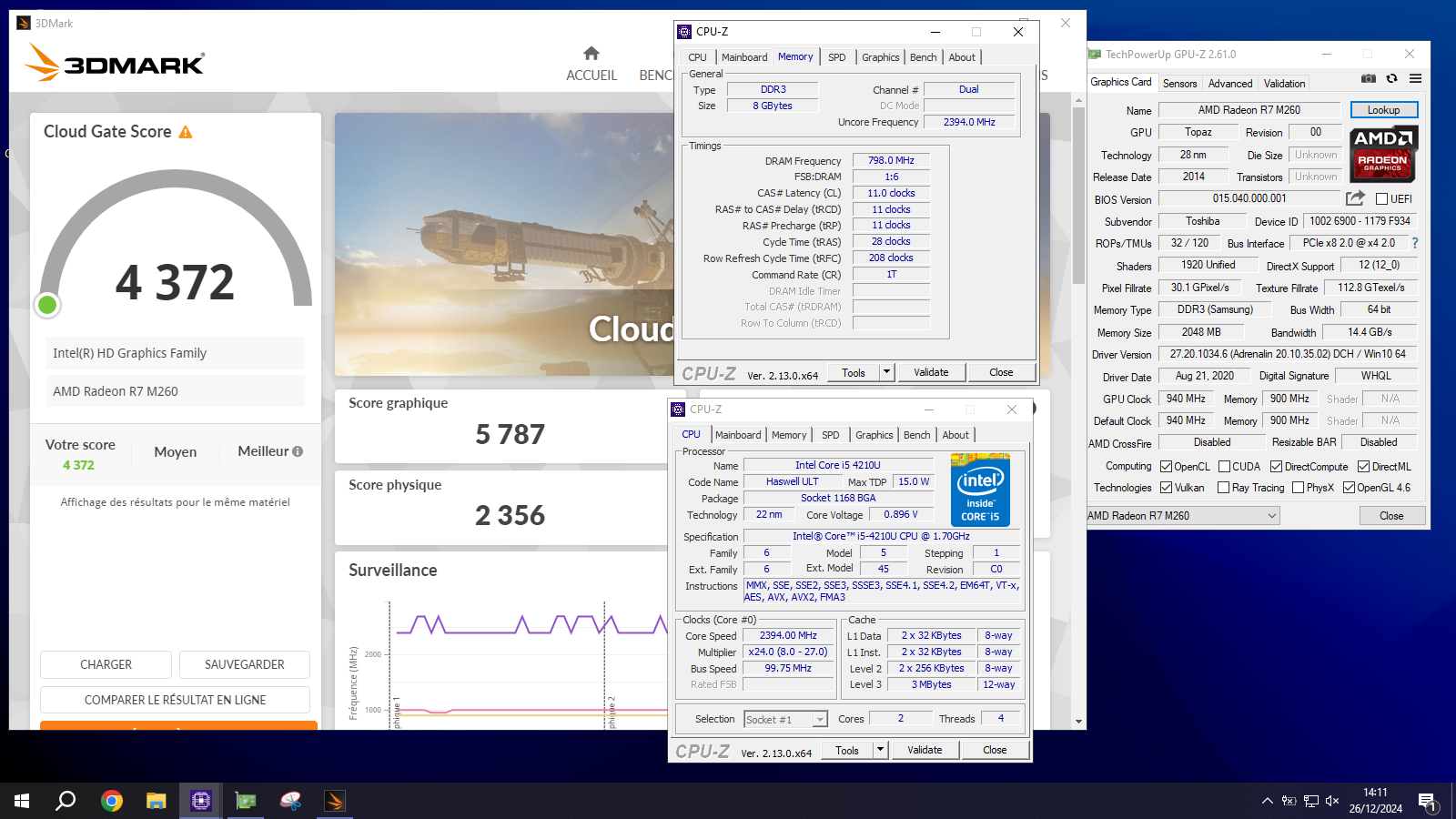Open File Explorer from the taskbar
The image size is (1456, 819).
tap(157, 801)
